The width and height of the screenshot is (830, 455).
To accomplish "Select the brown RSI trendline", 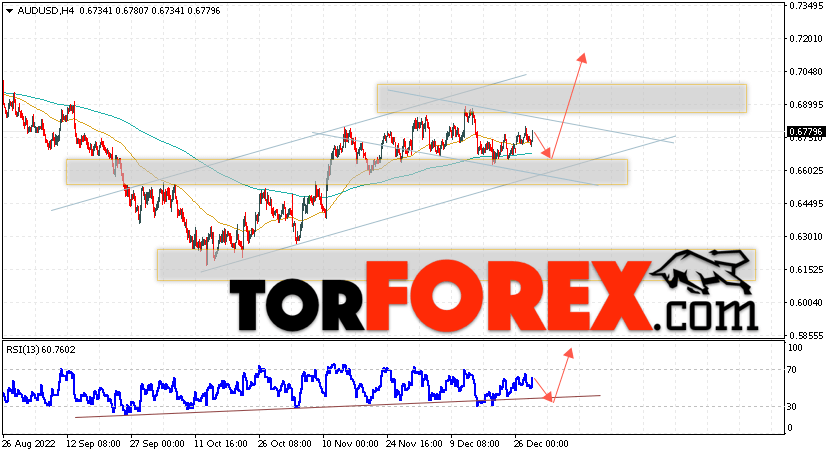I will pos(338,406).
